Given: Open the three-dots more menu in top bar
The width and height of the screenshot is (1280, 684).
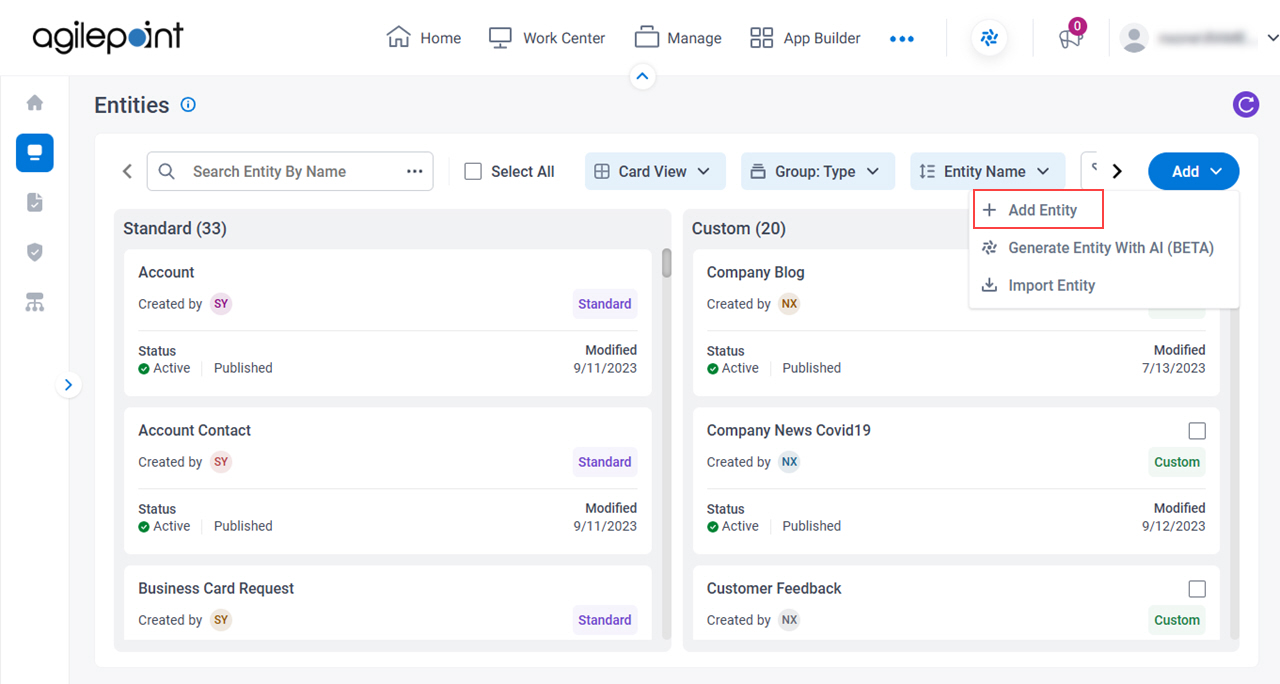Looking at the screenshot, I should tap(902, 39).
